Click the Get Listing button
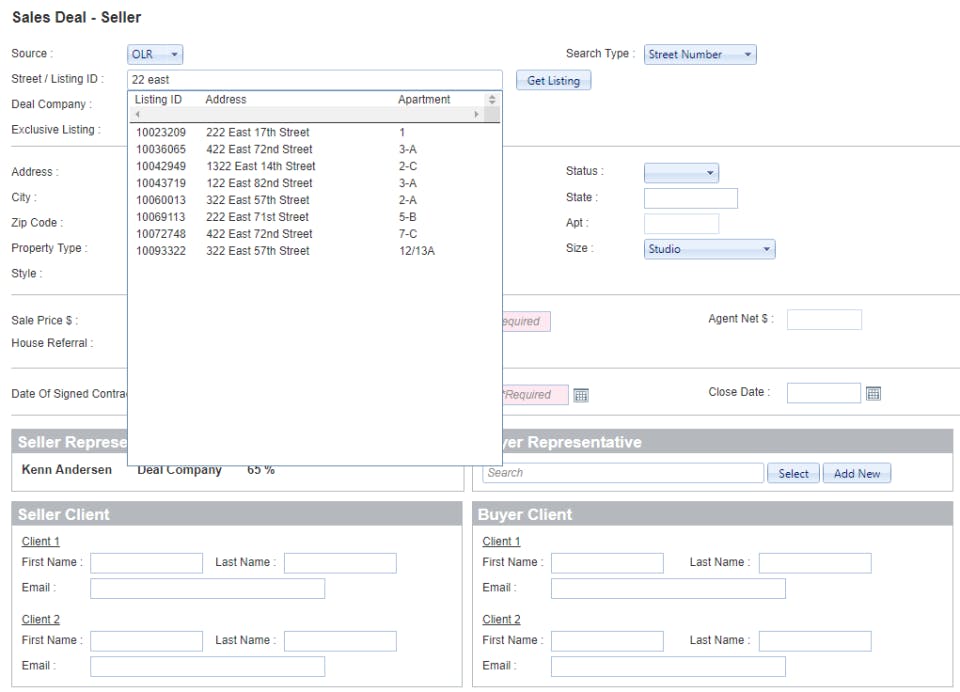 [553, 80]
